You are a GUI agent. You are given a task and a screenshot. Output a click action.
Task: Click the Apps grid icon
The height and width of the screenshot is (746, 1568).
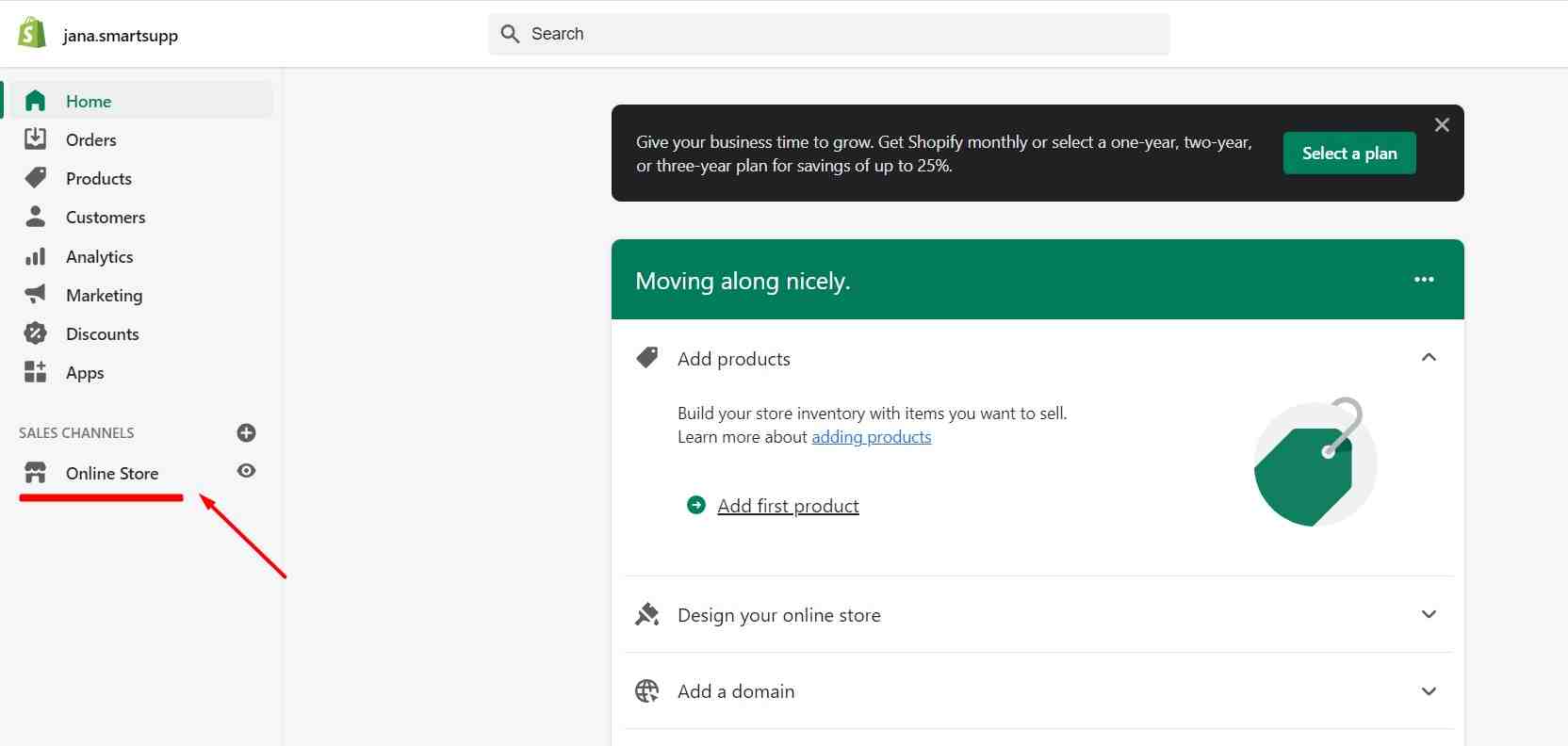[x=35, y=372]
